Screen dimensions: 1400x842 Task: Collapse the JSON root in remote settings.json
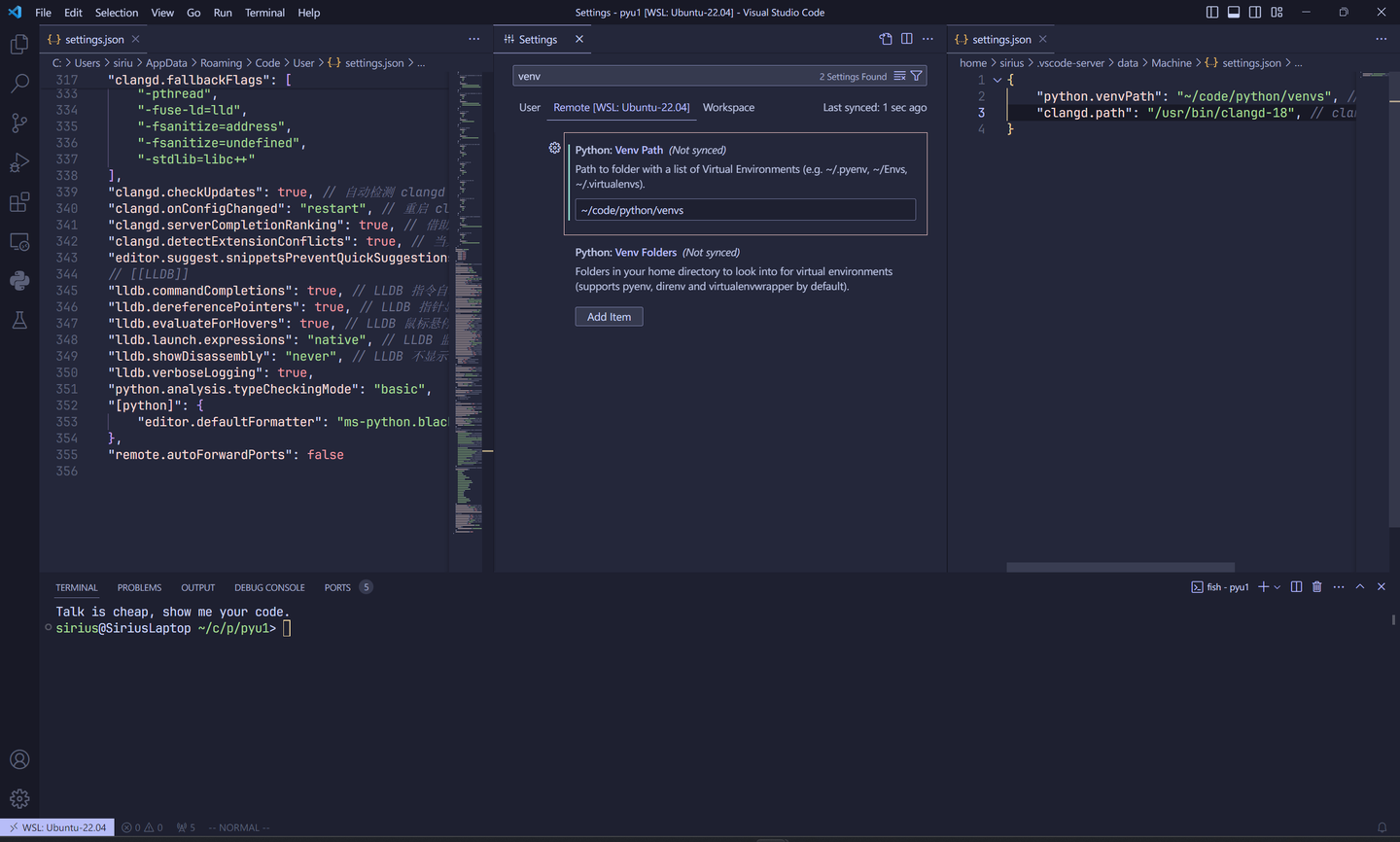tap(997, 79)
